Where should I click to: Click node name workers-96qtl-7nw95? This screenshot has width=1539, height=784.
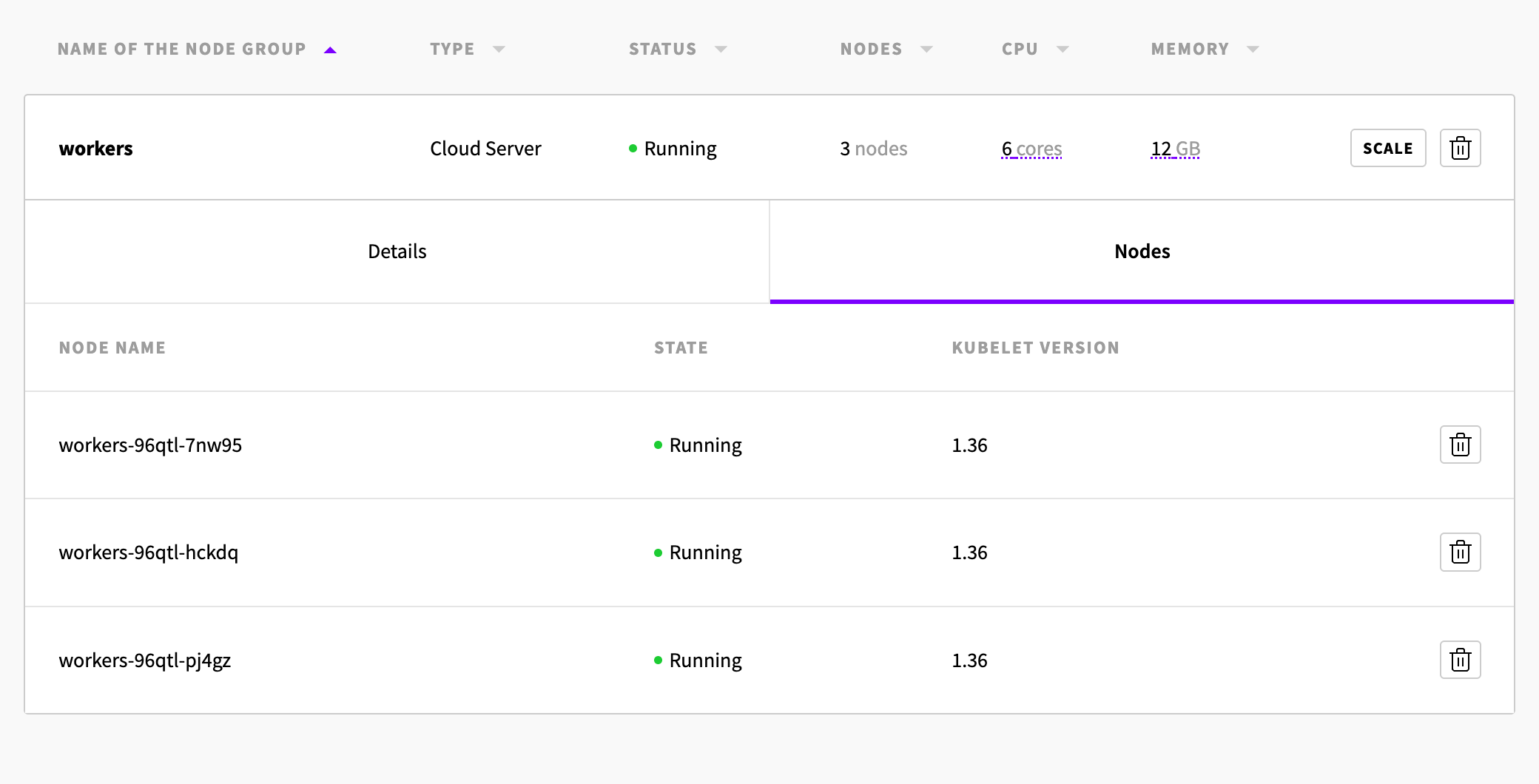pos(150,445)
